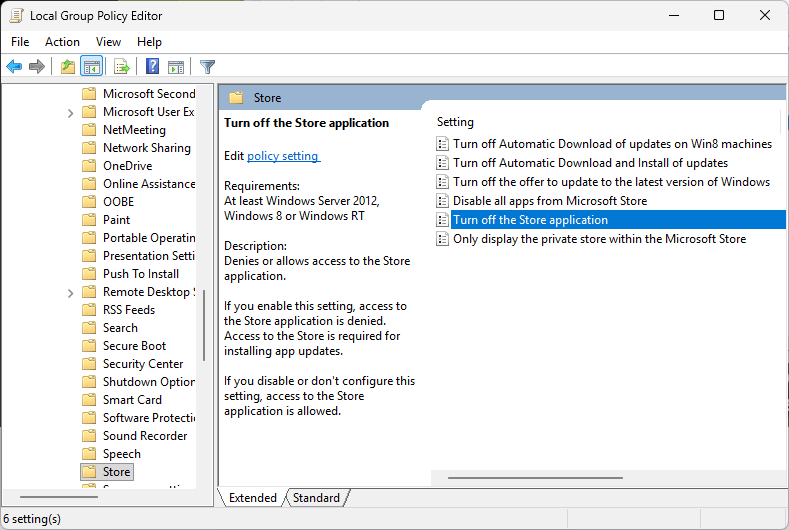This screenshot has height=530, width=789.
Task: Select the Push To Install tree folder
Action: pos(141,274)
